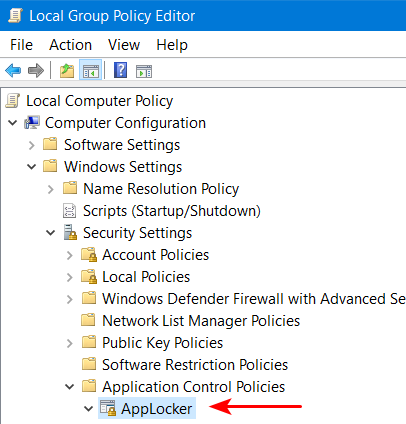Collapse the Windows Settings node
Screen dimensions: 406x424
pyautogui.click(x=31, y=167)
